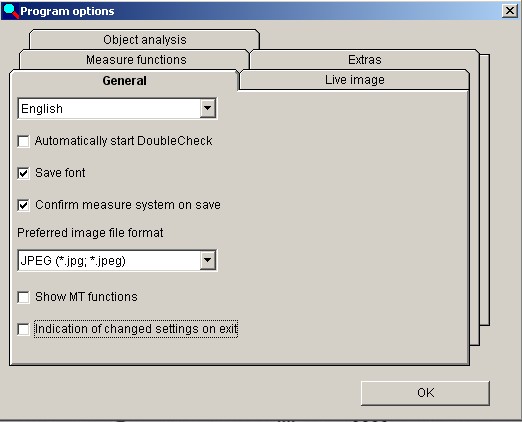The width and height of the screenshot is (522, 422).
Task: Confirm settings with the OK button
Action: (x=425, y=393)
